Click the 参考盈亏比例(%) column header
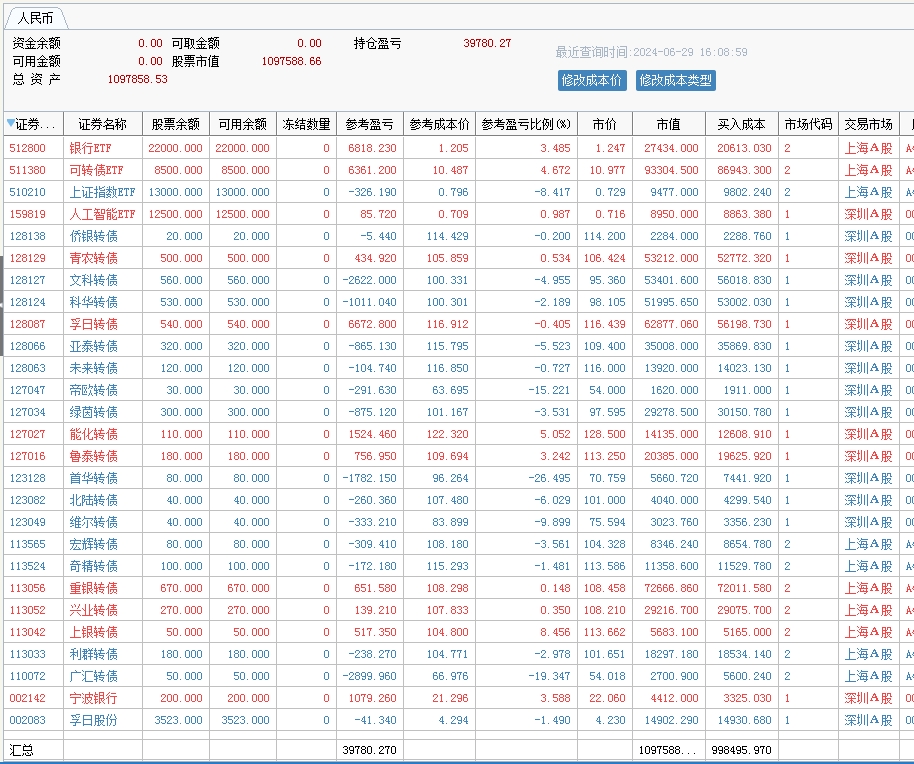Screen dimensions: 914x764 (525, 125)
